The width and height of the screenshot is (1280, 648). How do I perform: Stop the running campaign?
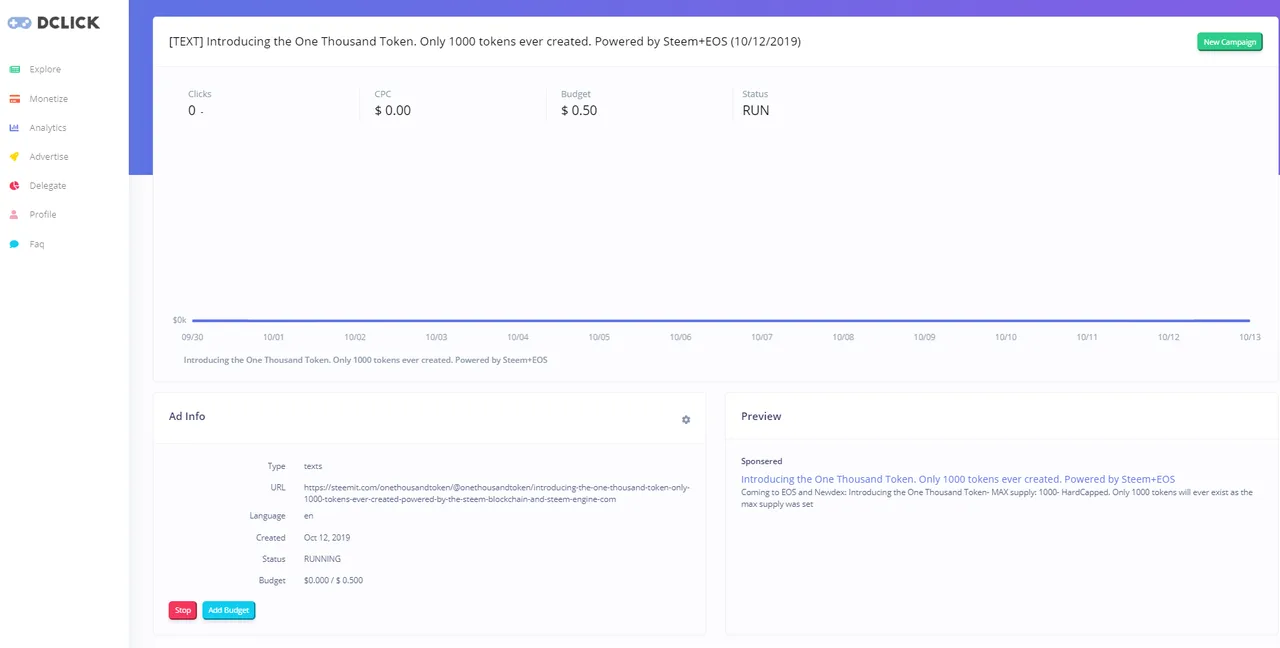[183, 611]
